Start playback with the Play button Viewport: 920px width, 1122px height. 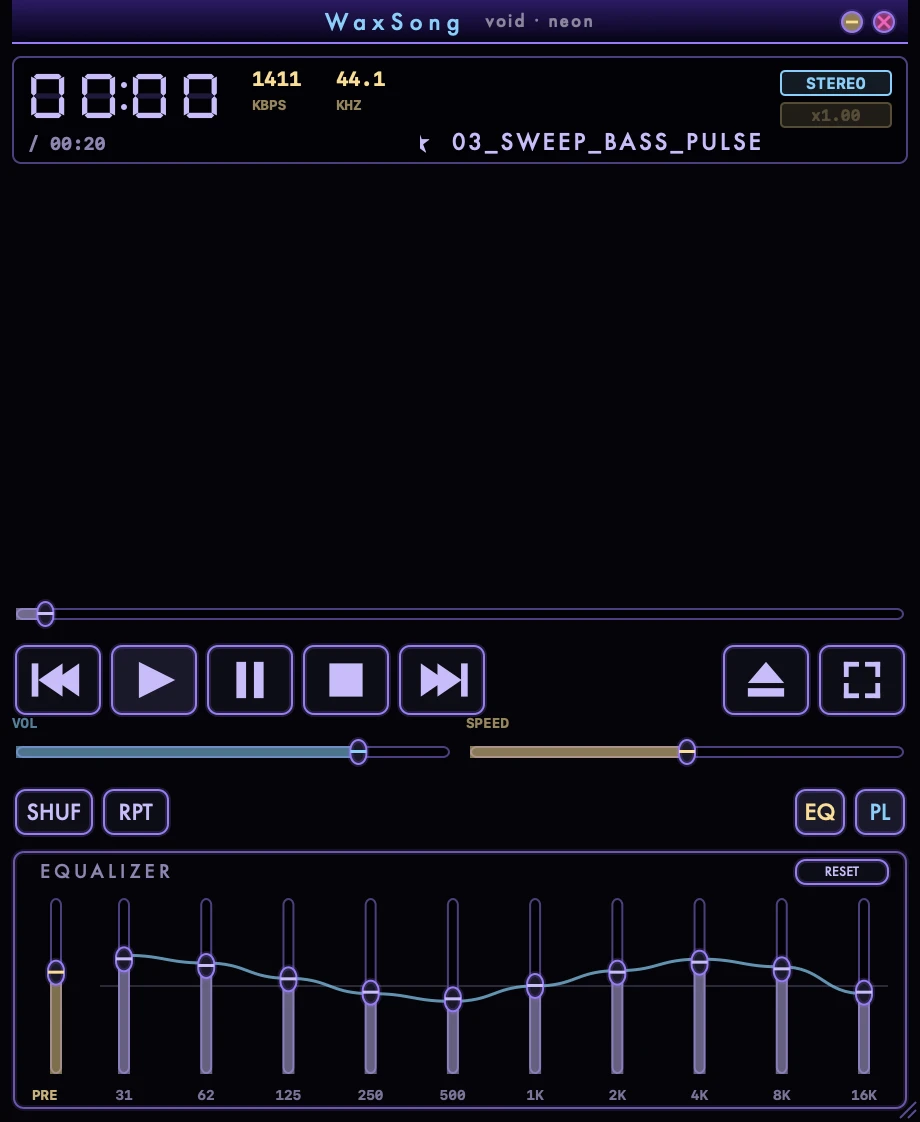point(154,680)
